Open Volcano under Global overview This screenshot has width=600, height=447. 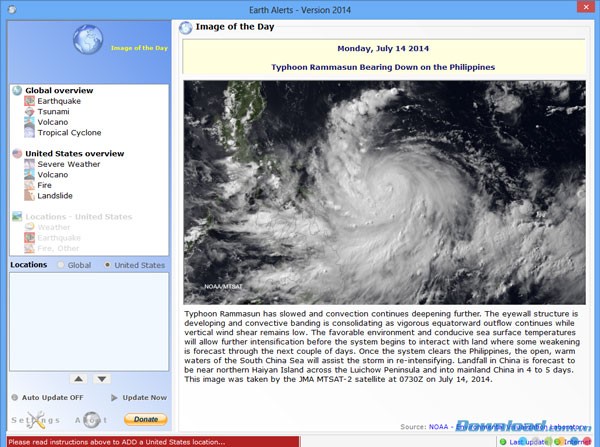53,122
